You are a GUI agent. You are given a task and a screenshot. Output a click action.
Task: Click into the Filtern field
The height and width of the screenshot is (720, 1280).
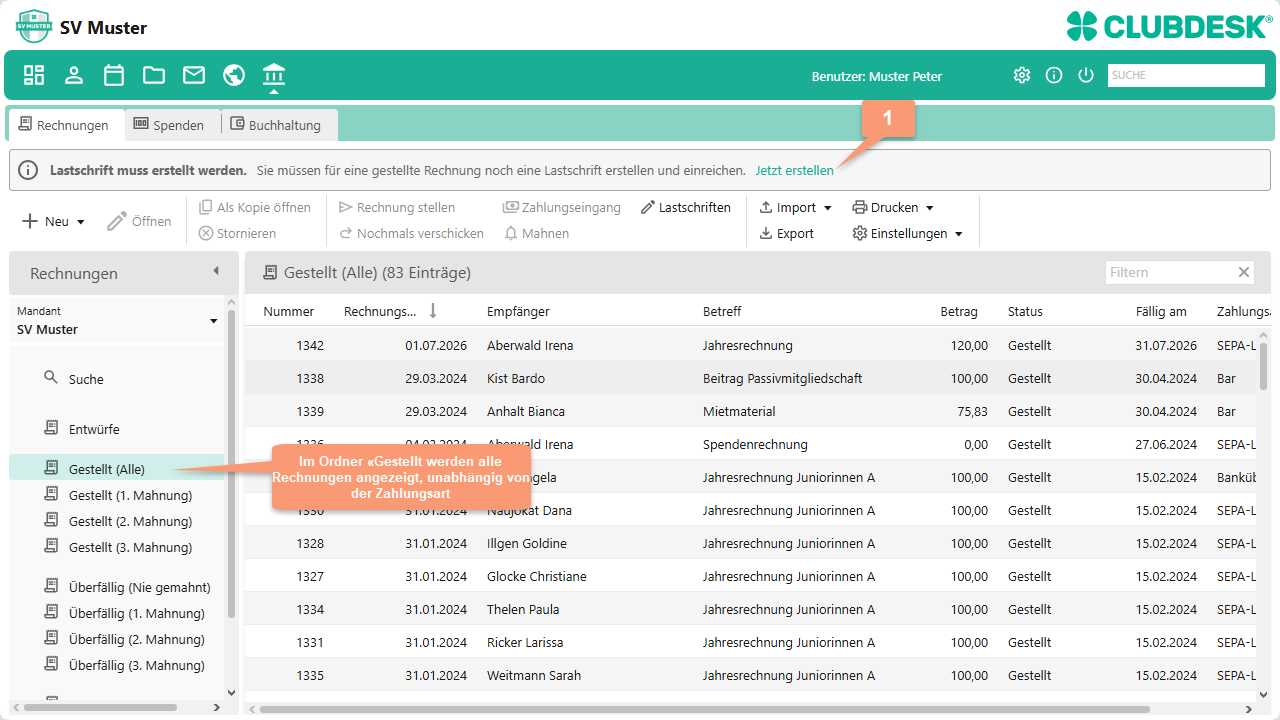click(x=1170, y=272)
